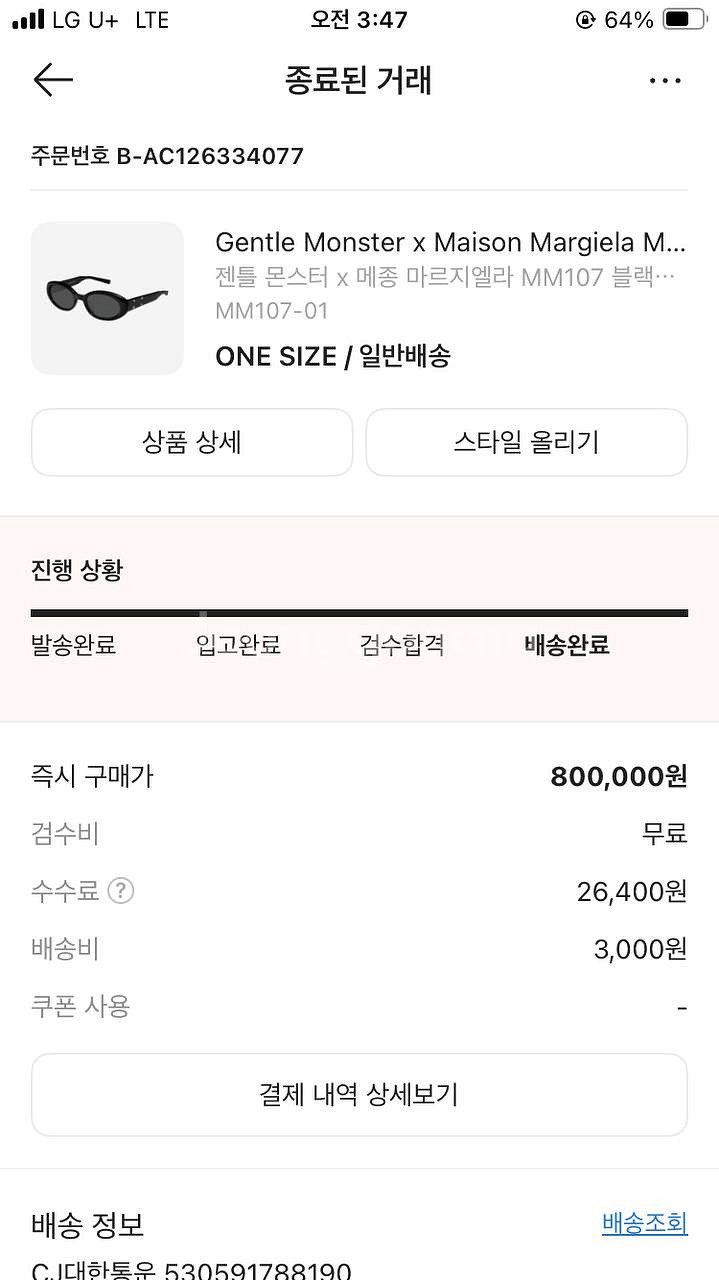Screen dimensions: 719x1280
Task: Tap the 배송조회 tracking link
Action: [x=644, y=1223]
